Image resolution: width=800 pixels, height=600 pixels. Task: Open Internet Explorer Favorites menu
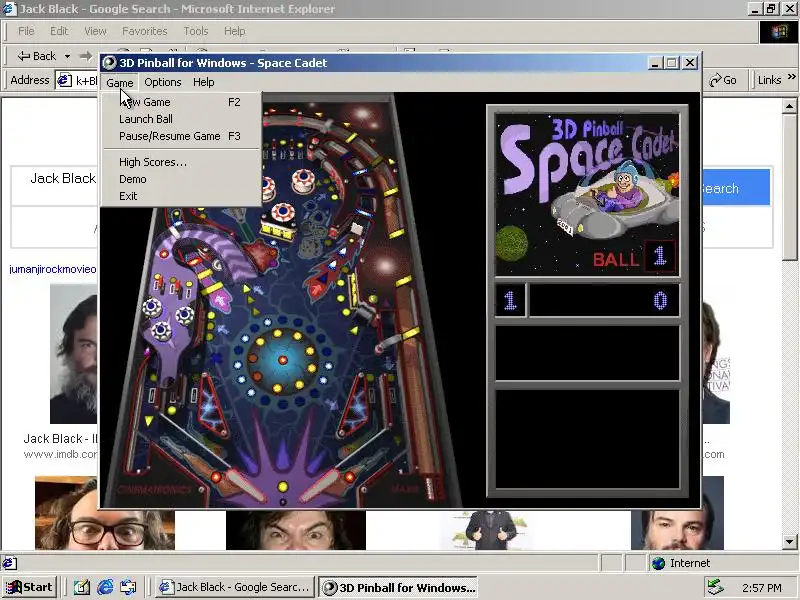(x=145, y=31)
